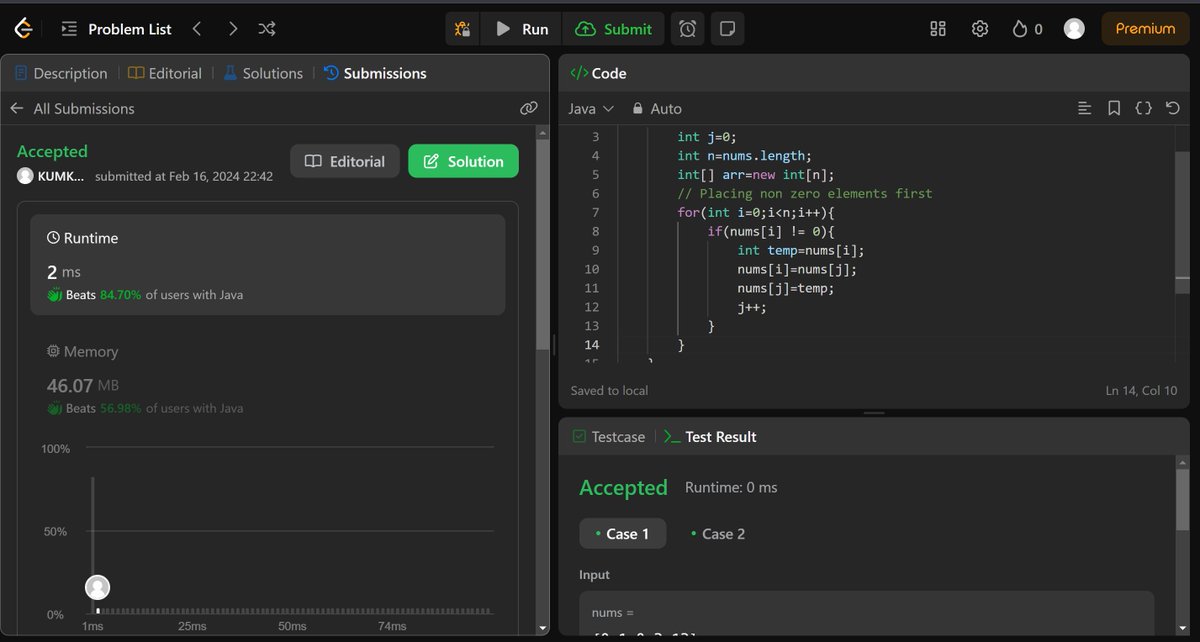Reset the code to default with revert icon
The image size is (1200, 642).
[x=1172, y=107]
